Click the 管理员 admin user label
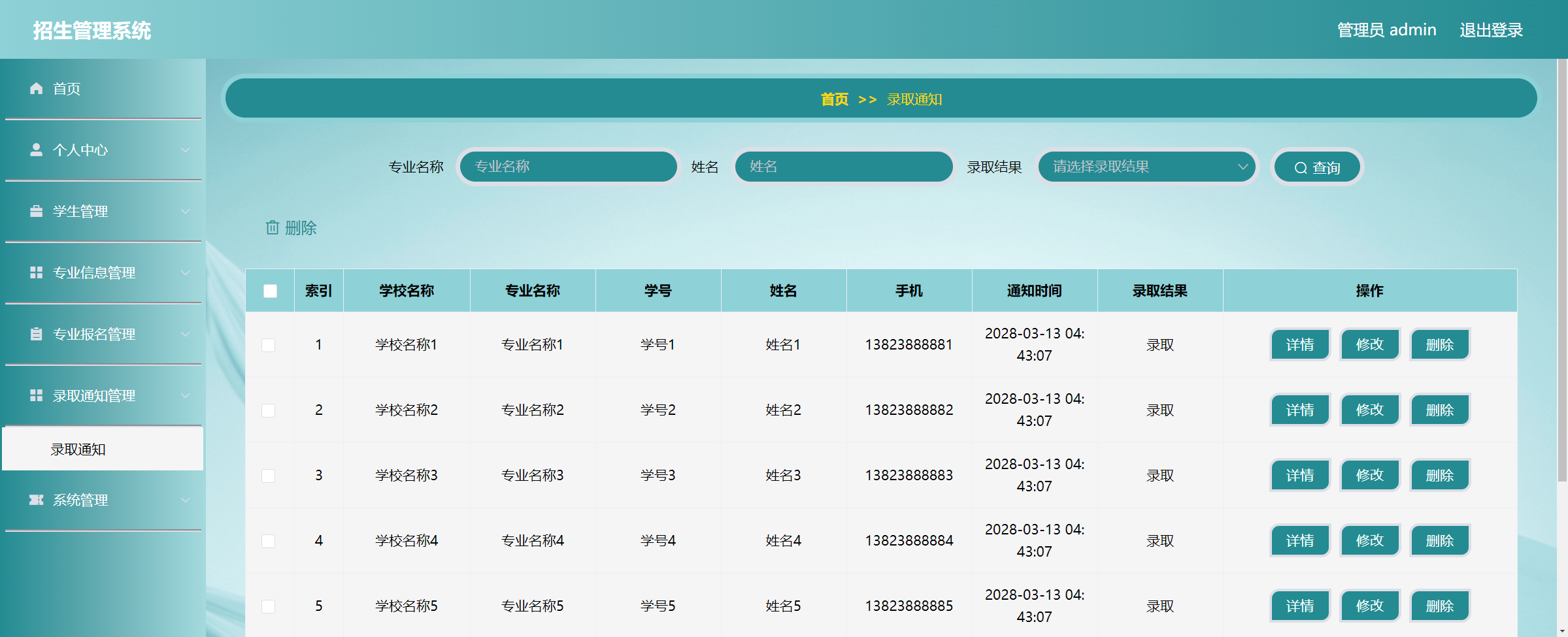This screenshot has height=637, width=1568. point(1386,30)
